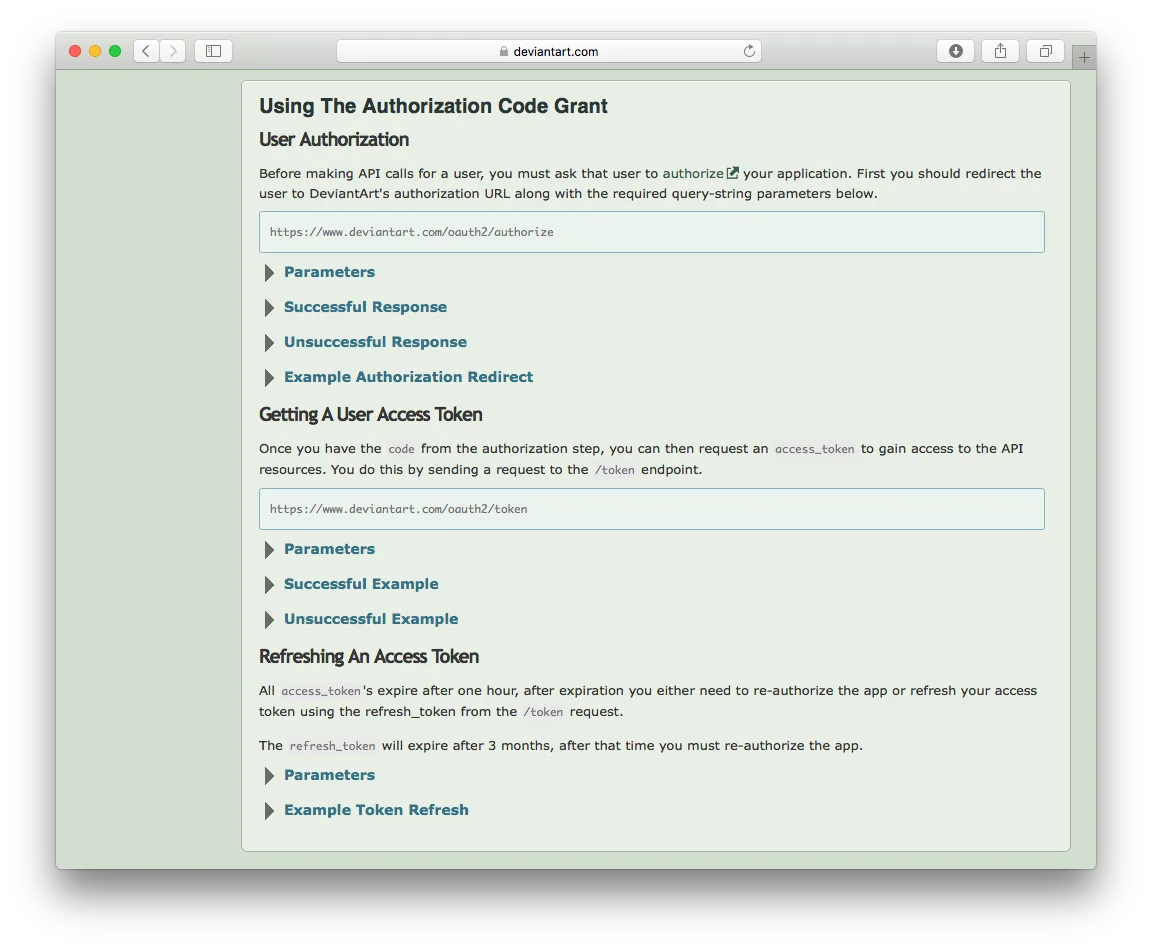Reload the deviantart.com page
This screenshot has width=1152, height=949.
pyautogui.click(x=749, y=51)
